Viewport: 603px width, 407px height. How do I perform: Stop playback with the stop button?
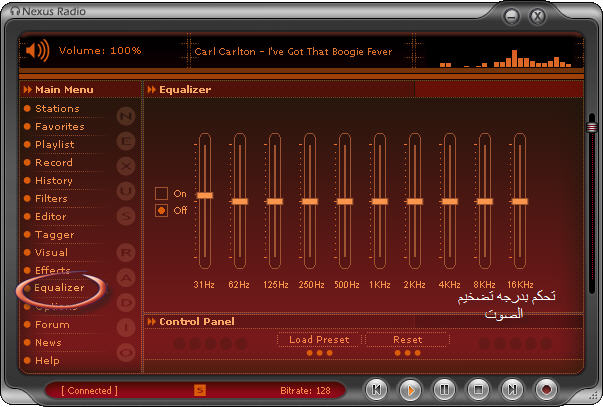[x=478, y=390]
